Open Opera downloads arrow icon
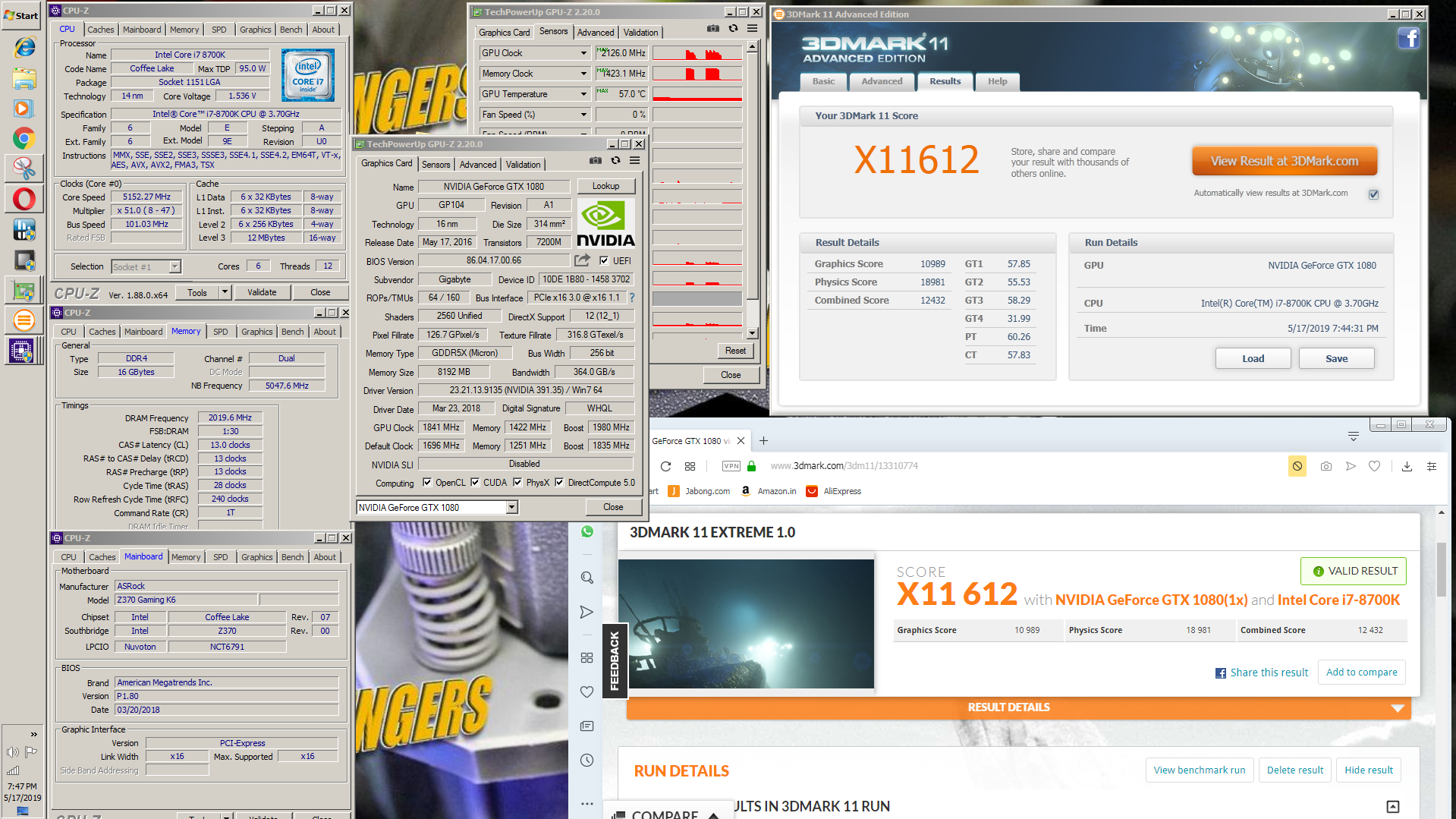1456x819 pixels. [1407, 466]
